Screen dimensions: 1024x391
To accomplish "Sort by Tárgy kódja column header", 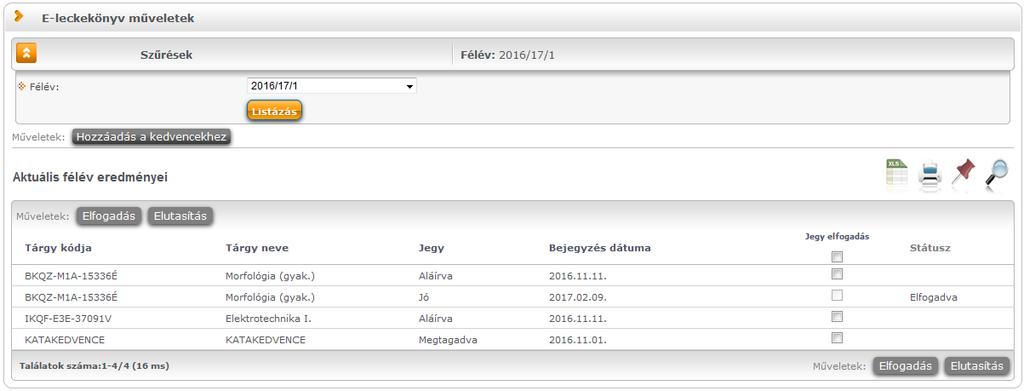I will point(58,248).
